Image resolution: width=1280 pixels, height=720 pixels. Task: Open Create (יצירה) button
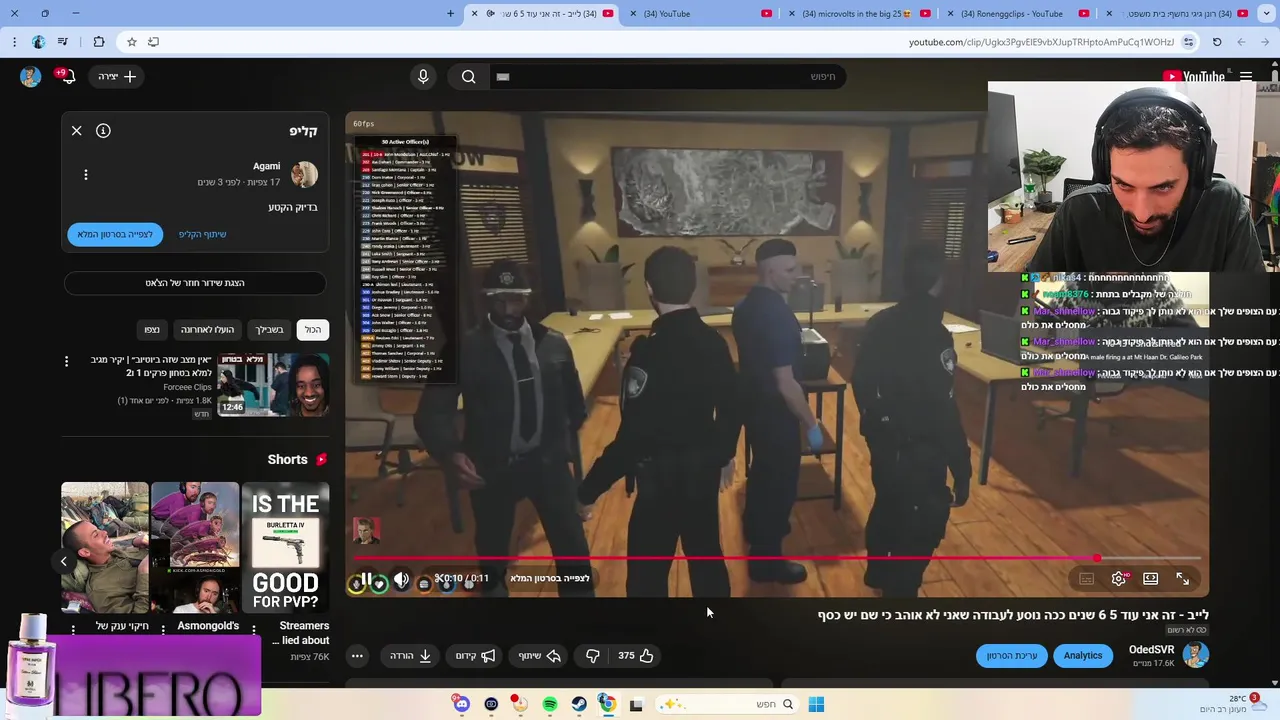tap(118, 77)
